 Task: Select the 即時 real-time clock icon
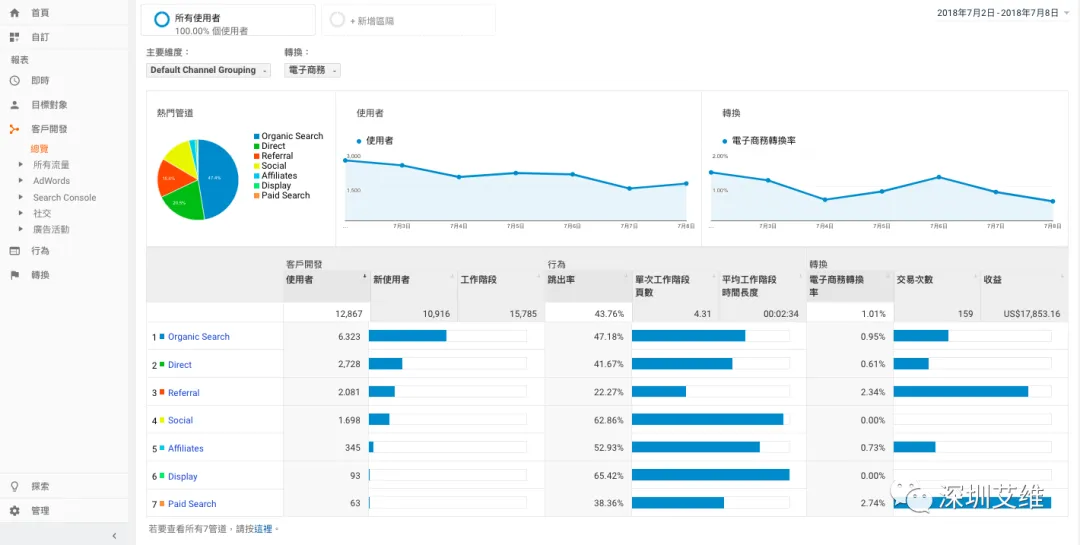click(14, 81)
